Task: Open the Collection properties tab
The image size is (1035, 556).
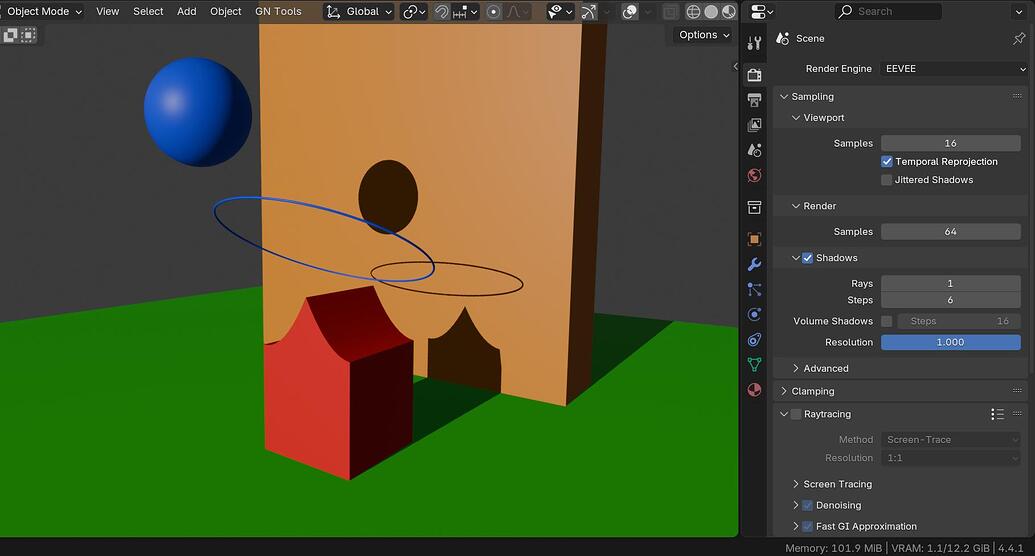Action: point(754,207)
